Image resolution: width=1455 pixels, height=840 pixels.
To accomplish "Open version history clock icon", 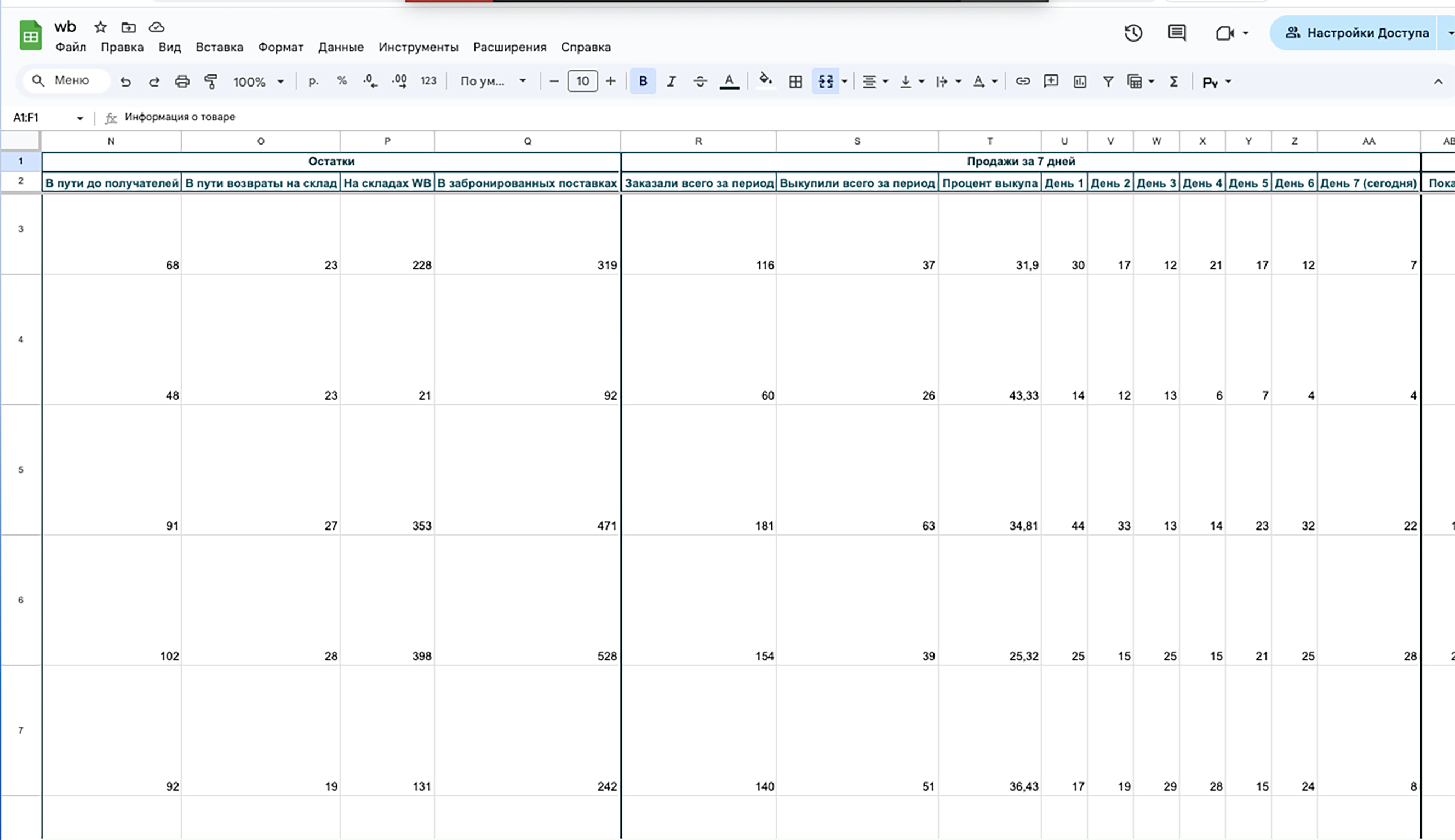I will [x=1133, y=33].
